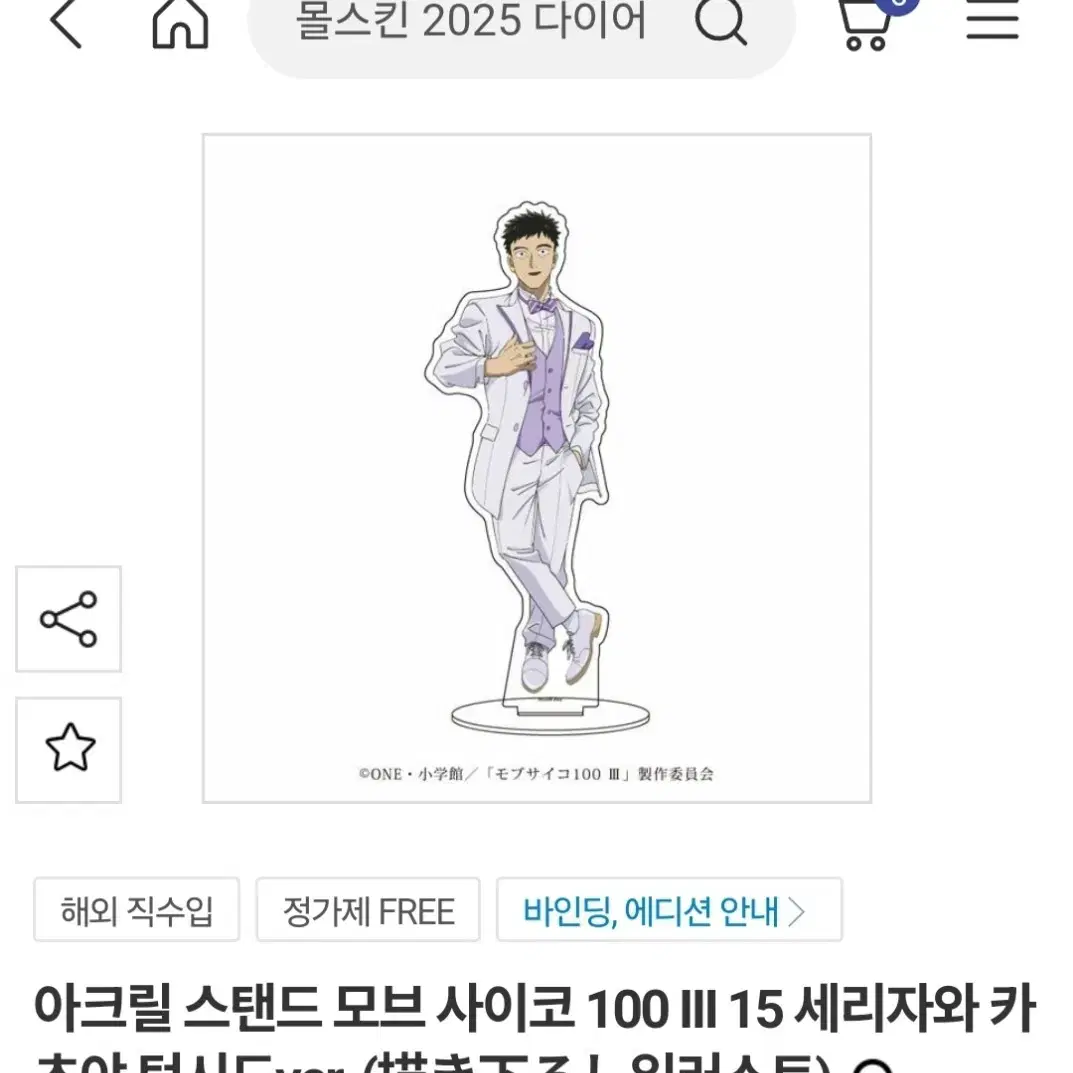Select the 해외 직수입 tag

pos(137,911)
